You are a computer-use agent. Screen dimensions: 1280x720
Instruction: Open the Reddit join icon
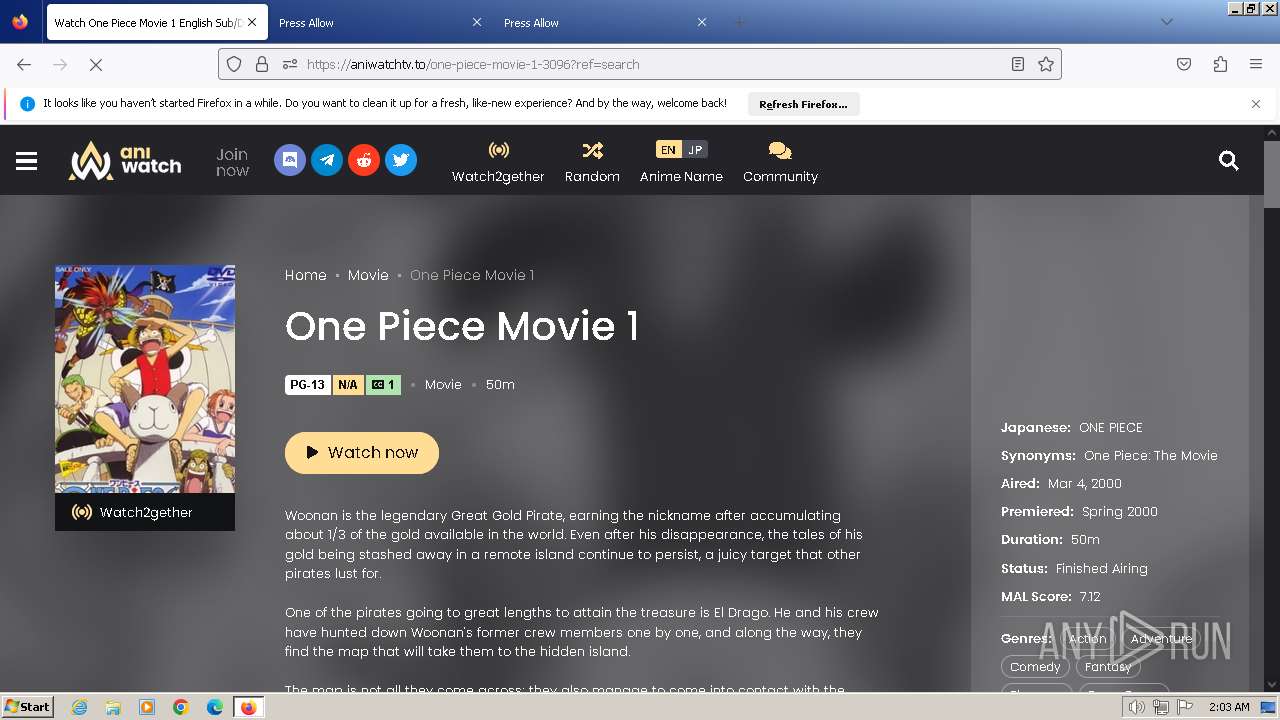364,160
